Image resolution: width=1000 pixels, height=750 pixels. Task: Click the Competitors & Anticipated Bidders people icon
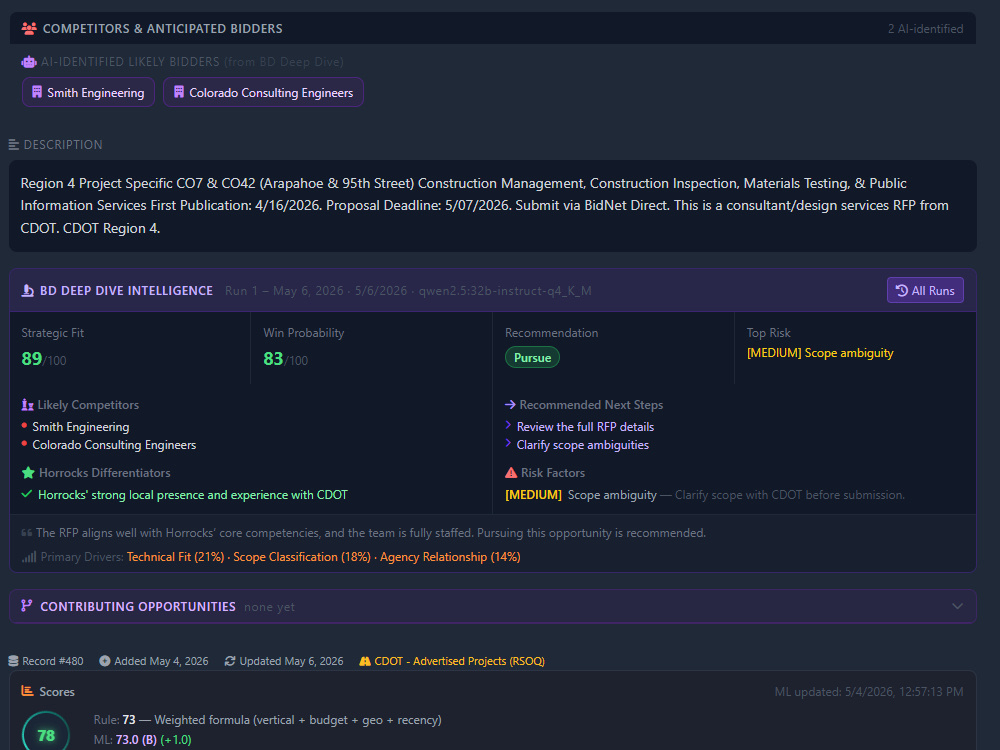click(29, 29)
